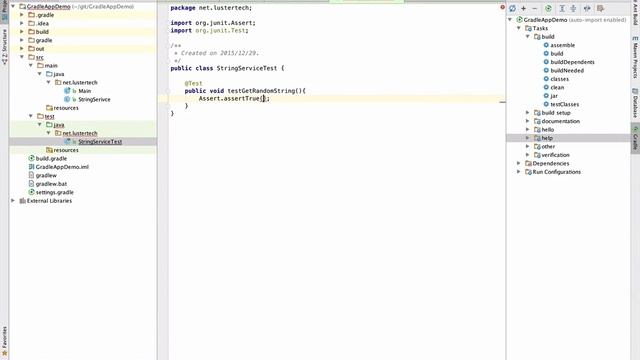This screenshot has width=640, height=360.
Task: Open settings.gradle file
Action: click(55, 192)
